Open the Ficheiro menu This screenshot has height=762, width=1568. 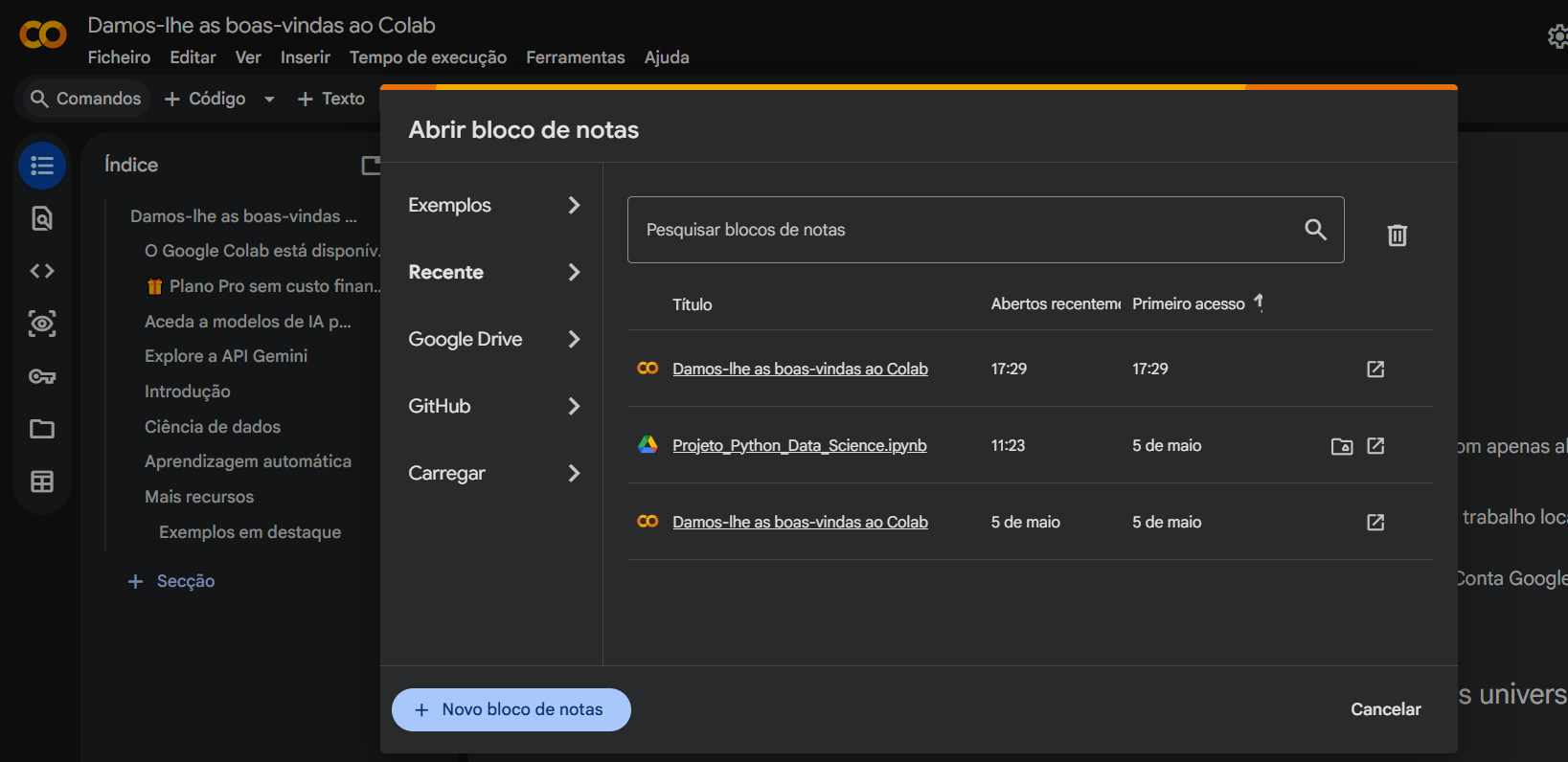pos(119,57)
